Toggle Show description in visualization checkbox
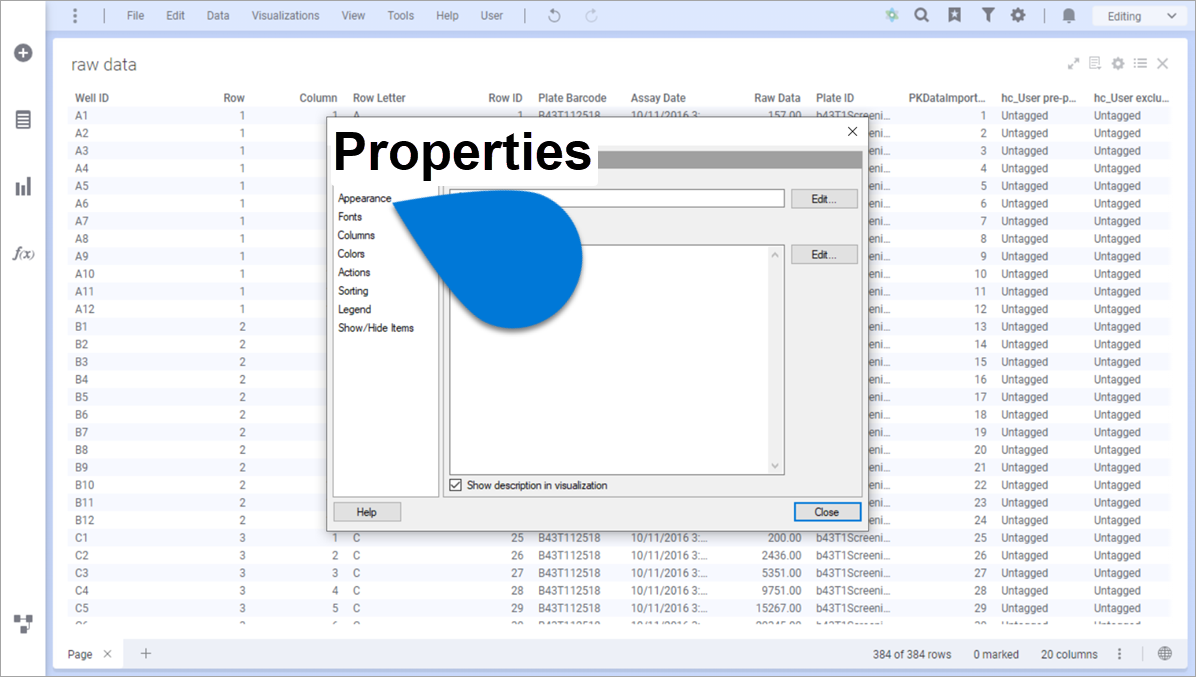The width and height of the screenshot is (1196, 677). tap(455, 485)
